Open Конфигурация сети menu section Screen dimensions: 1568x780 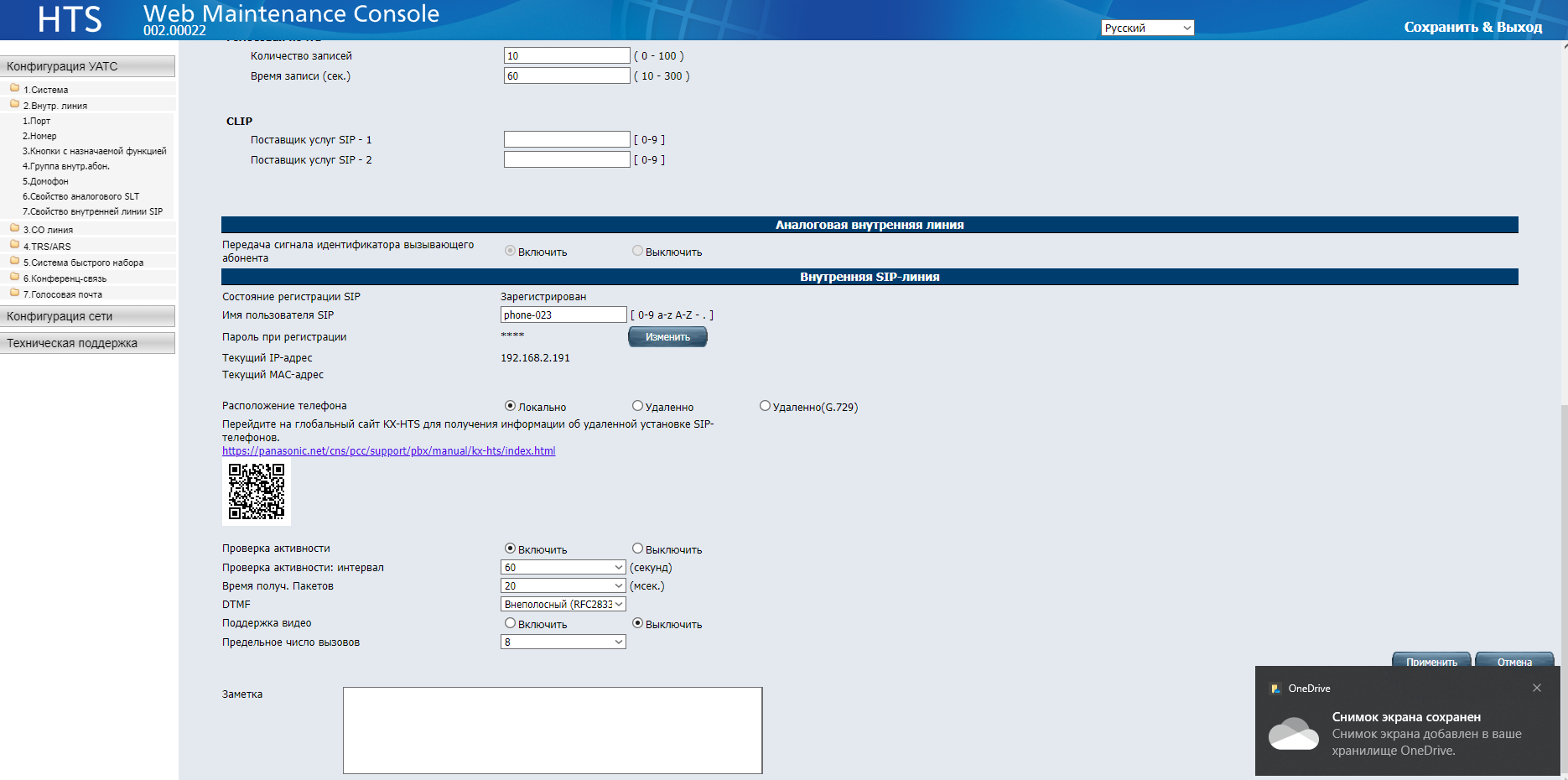pyautogui.click(x=87, y=316)
